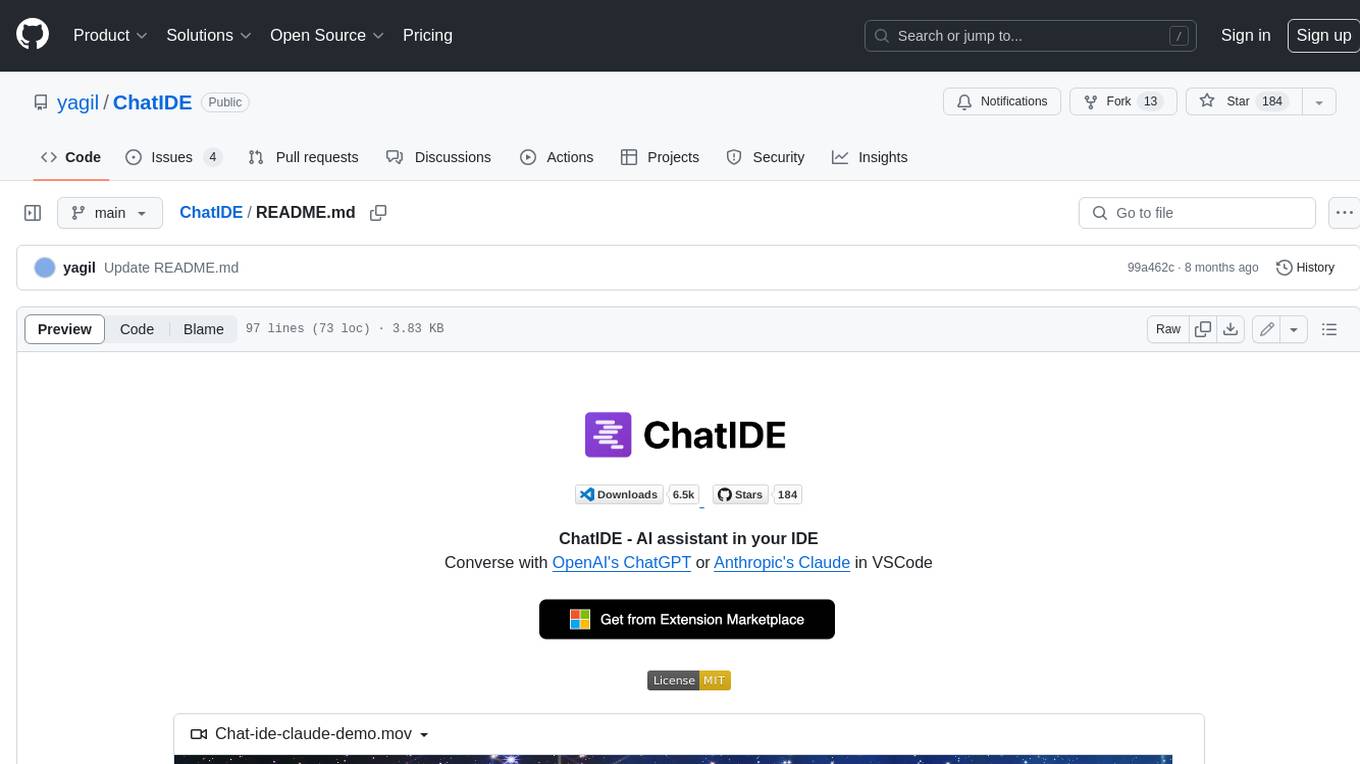Open the GitHub homepage logo
Image resolution: width=1360 pixels, height=764 pixels.
pyautogui.click(x=32, y=35)
